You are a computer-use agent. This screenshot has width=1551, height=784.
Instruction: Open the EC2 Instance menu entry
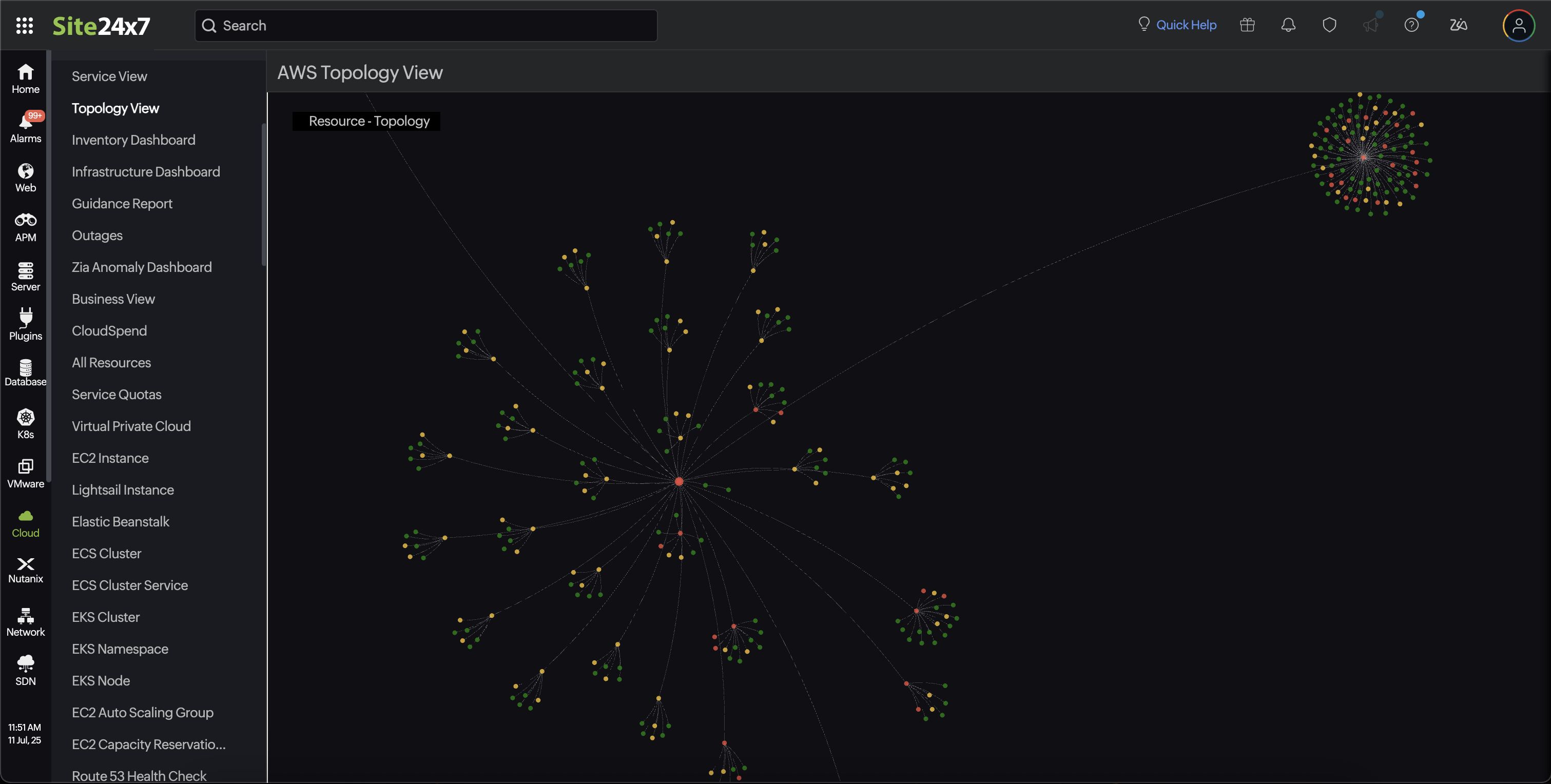(x=110, y=458)
